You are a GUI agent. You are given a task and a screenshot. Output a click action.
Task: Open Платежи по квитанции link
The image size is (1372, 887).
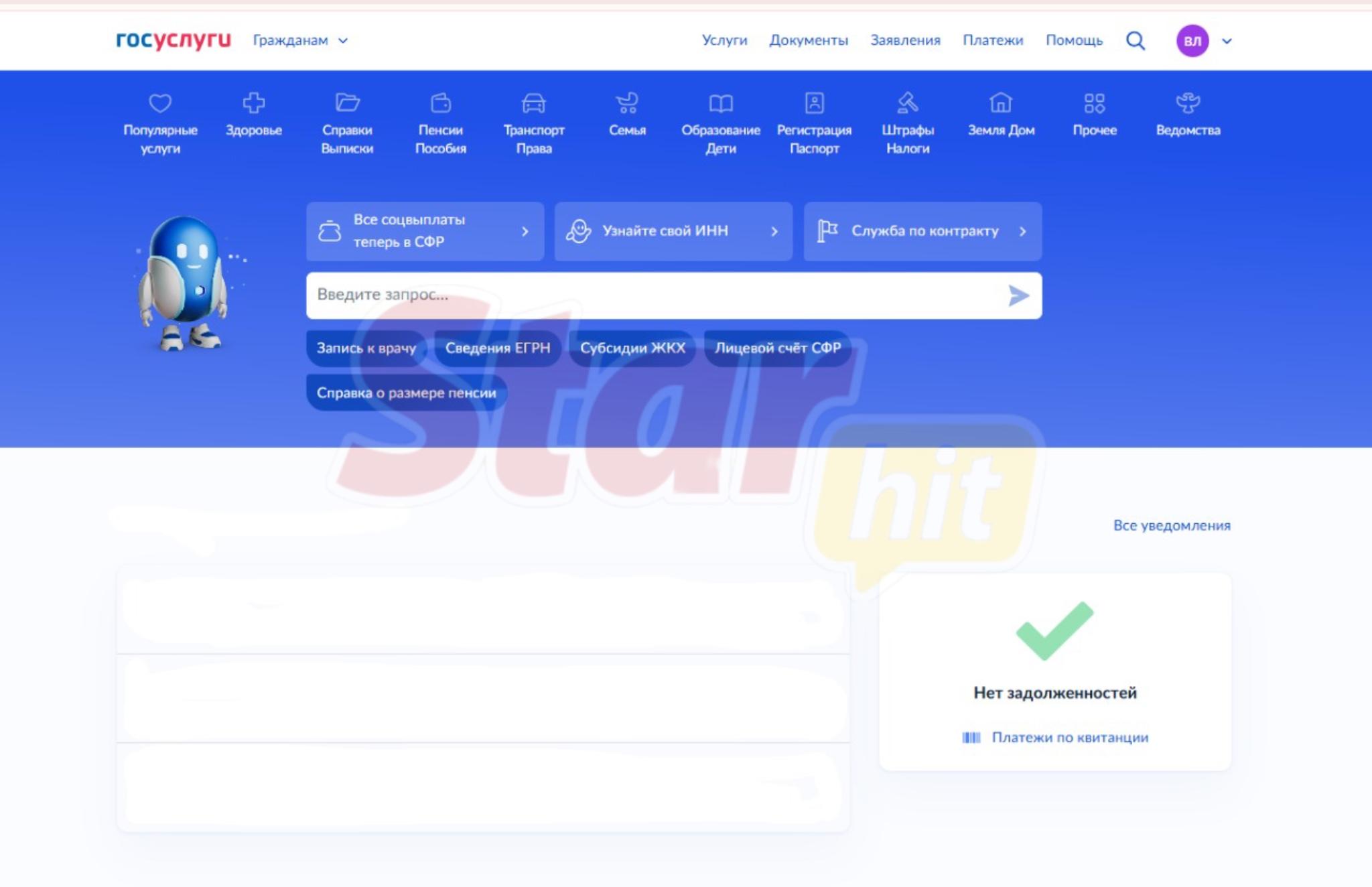click(x=1070, y=737)
